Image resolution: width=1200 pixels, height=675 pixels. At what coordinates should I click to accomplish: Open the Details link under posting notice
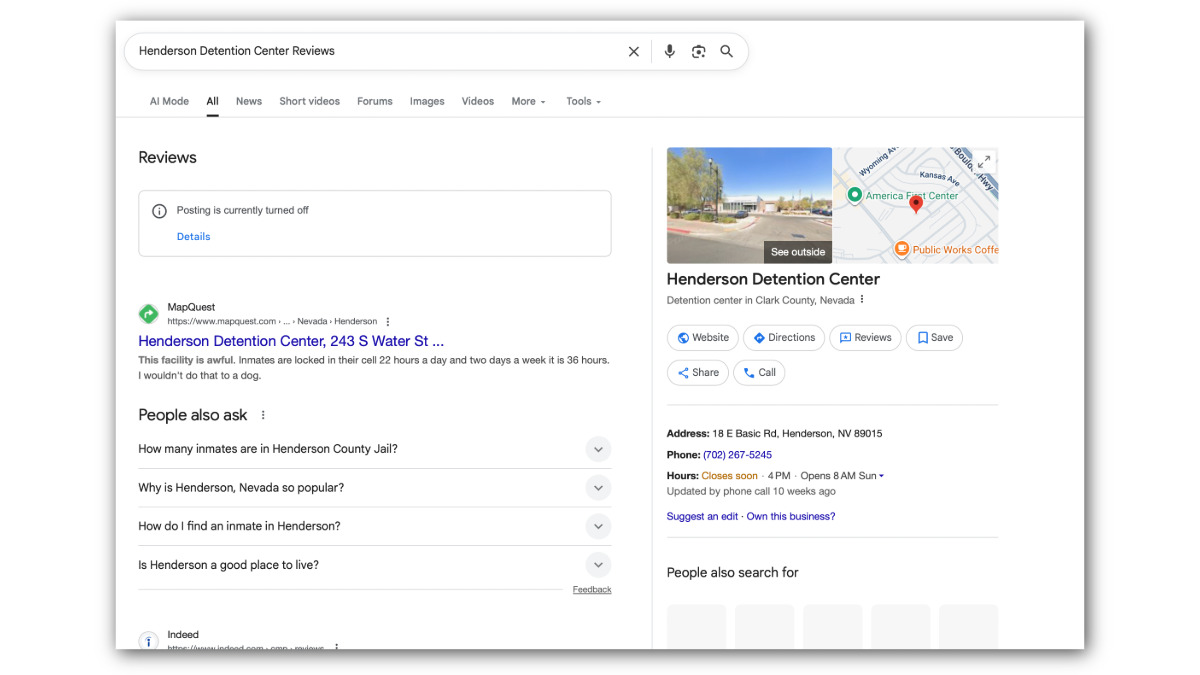click(x=194, y=237)
